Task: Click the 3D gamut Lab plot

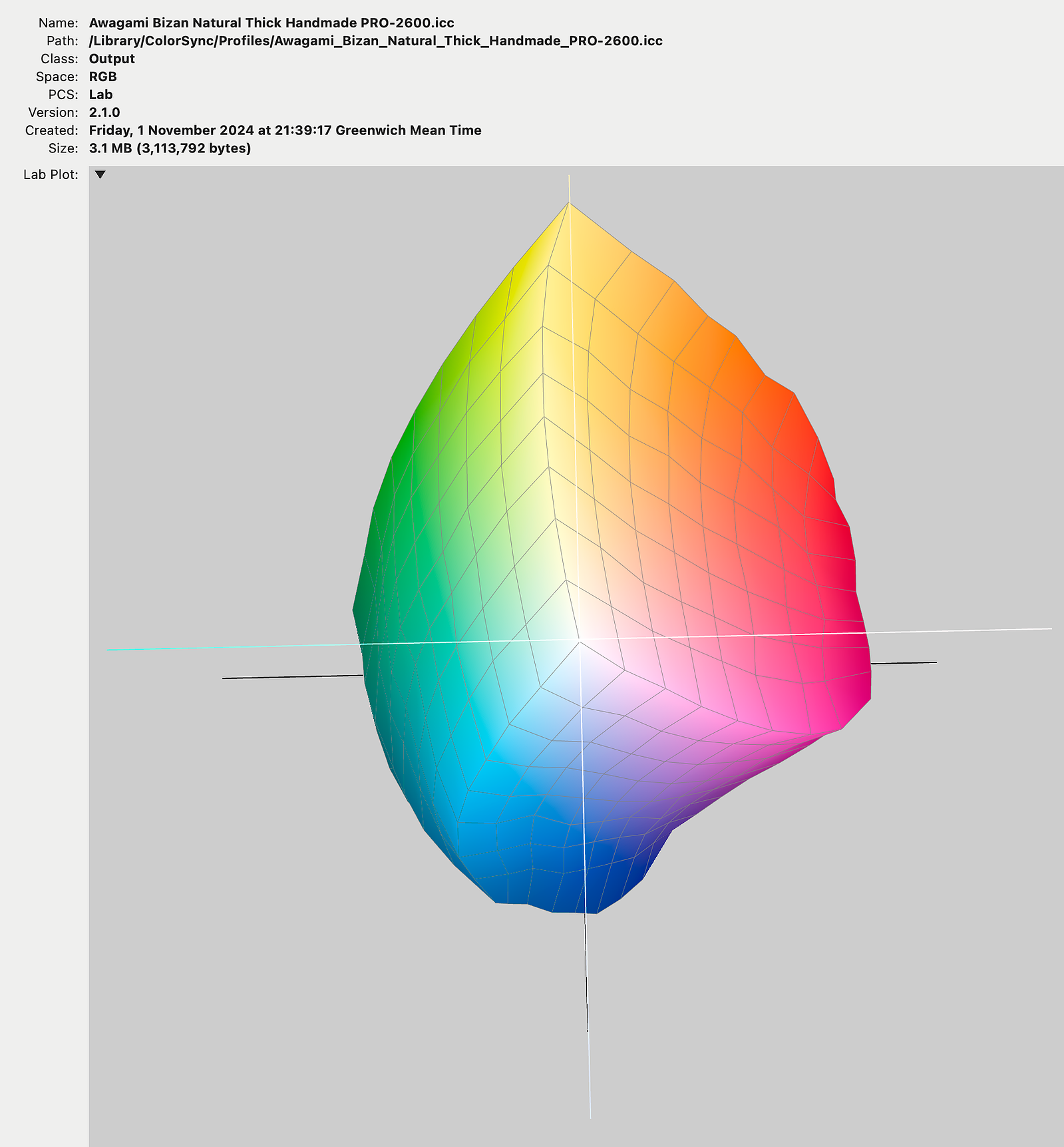Action: pos(576,656)
